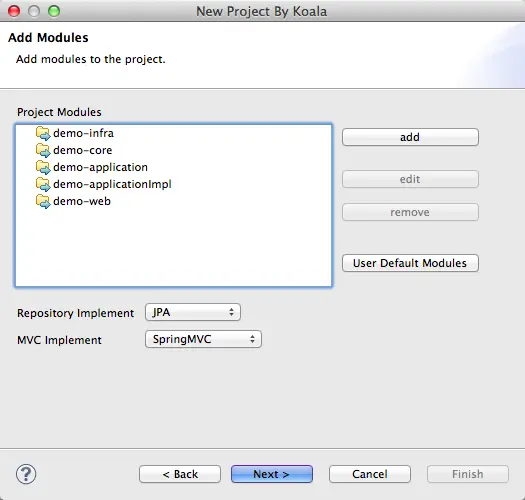525x500 pixels.
Task: Cancel the new project wizard
Action: click(370, 474)
